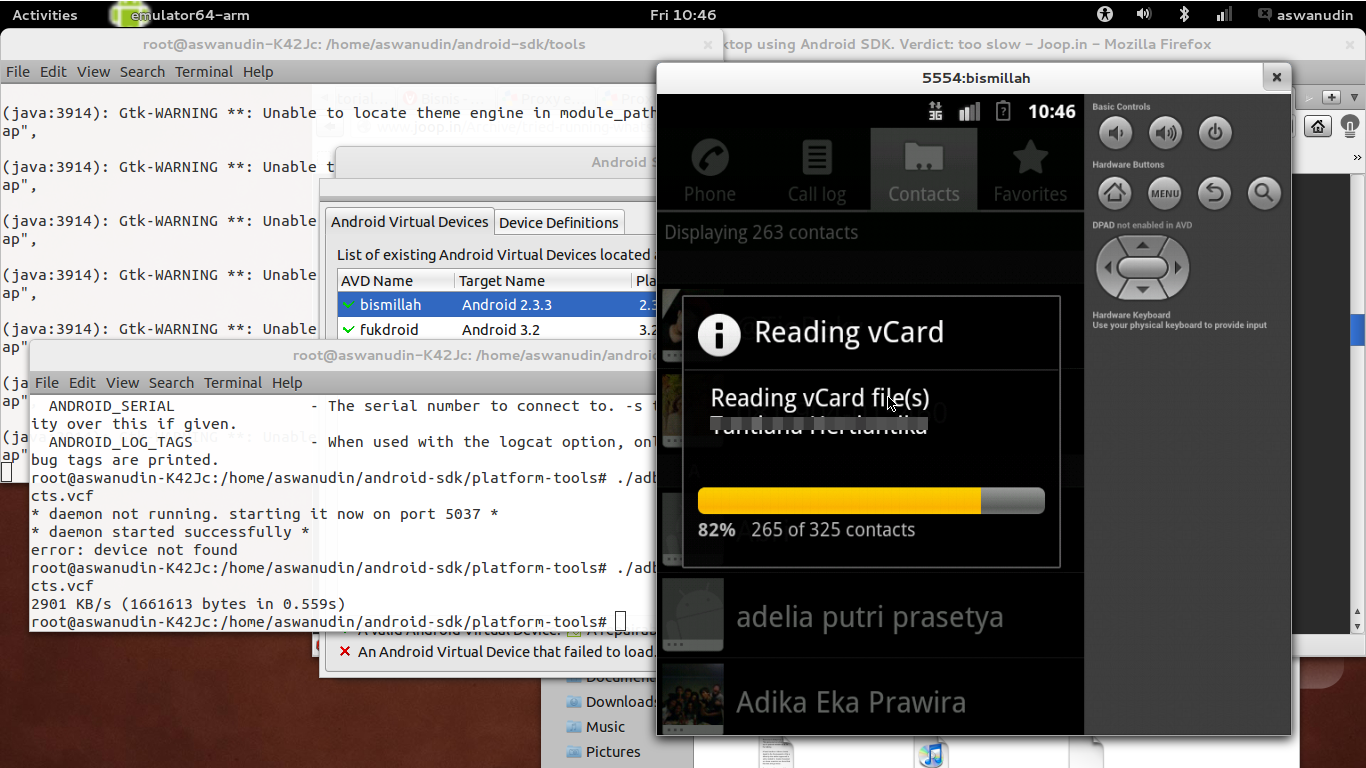Open the Help menu of the back terminal
Viewport: 1366px width, 768px height.
click(x=258, y=72)
